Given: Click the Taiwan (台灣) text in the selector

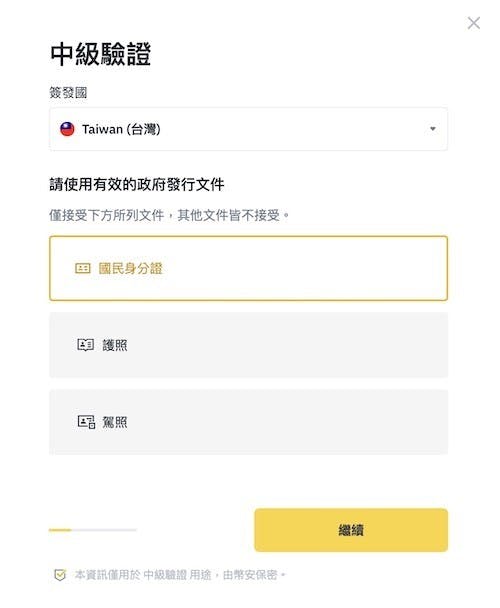Looking at the screenshot, I should coord(121,129).
